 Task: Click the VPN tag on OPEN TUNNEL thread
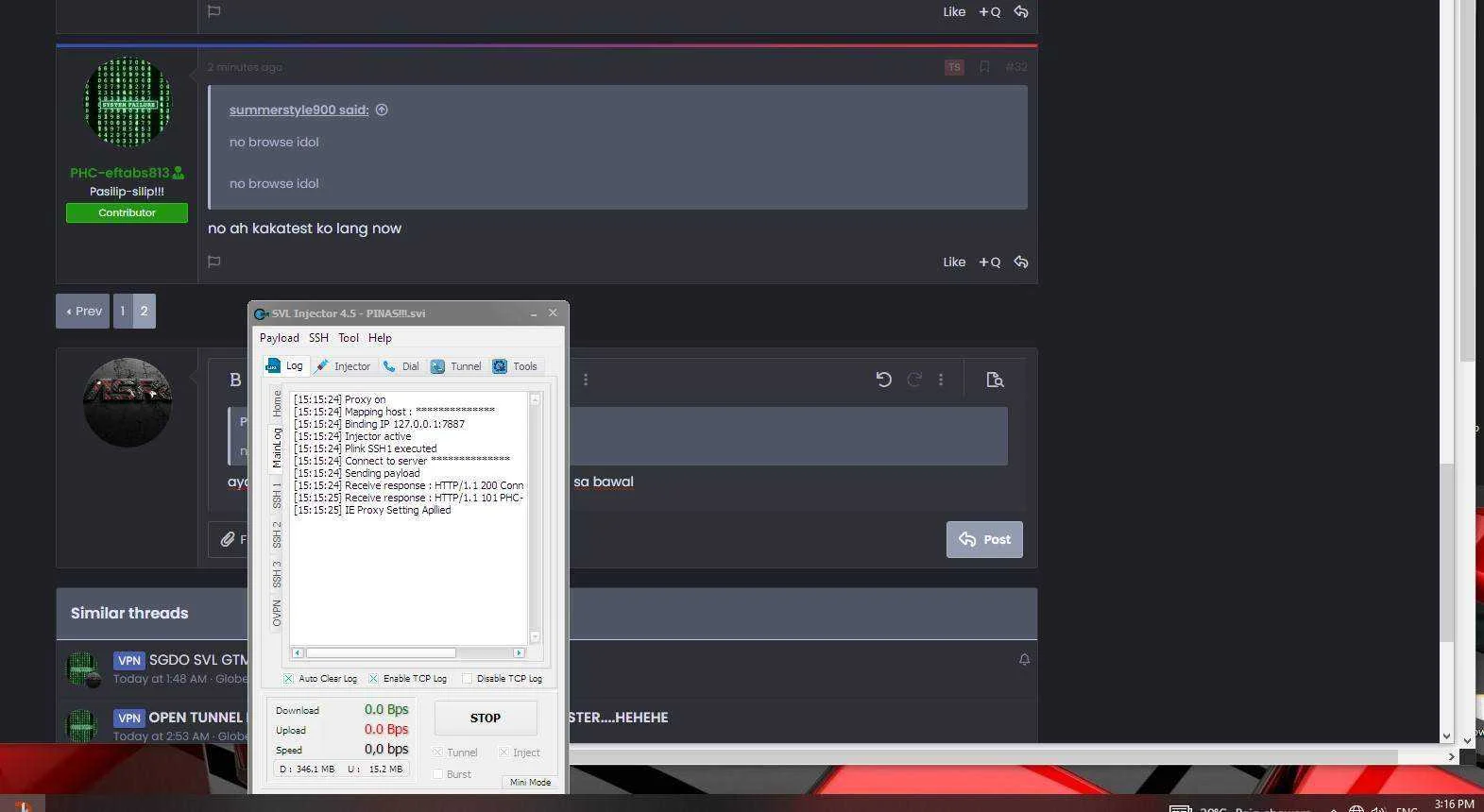point(129,718)
